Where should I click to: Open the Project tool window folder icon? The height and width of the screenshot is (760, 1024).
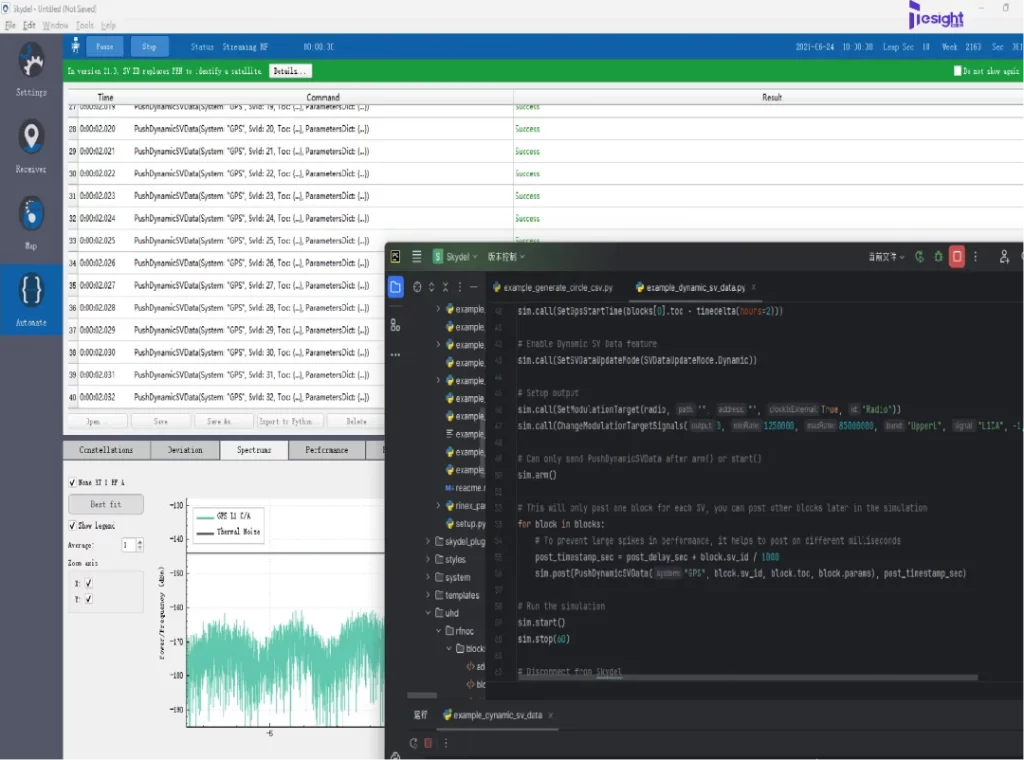point(395,287)
